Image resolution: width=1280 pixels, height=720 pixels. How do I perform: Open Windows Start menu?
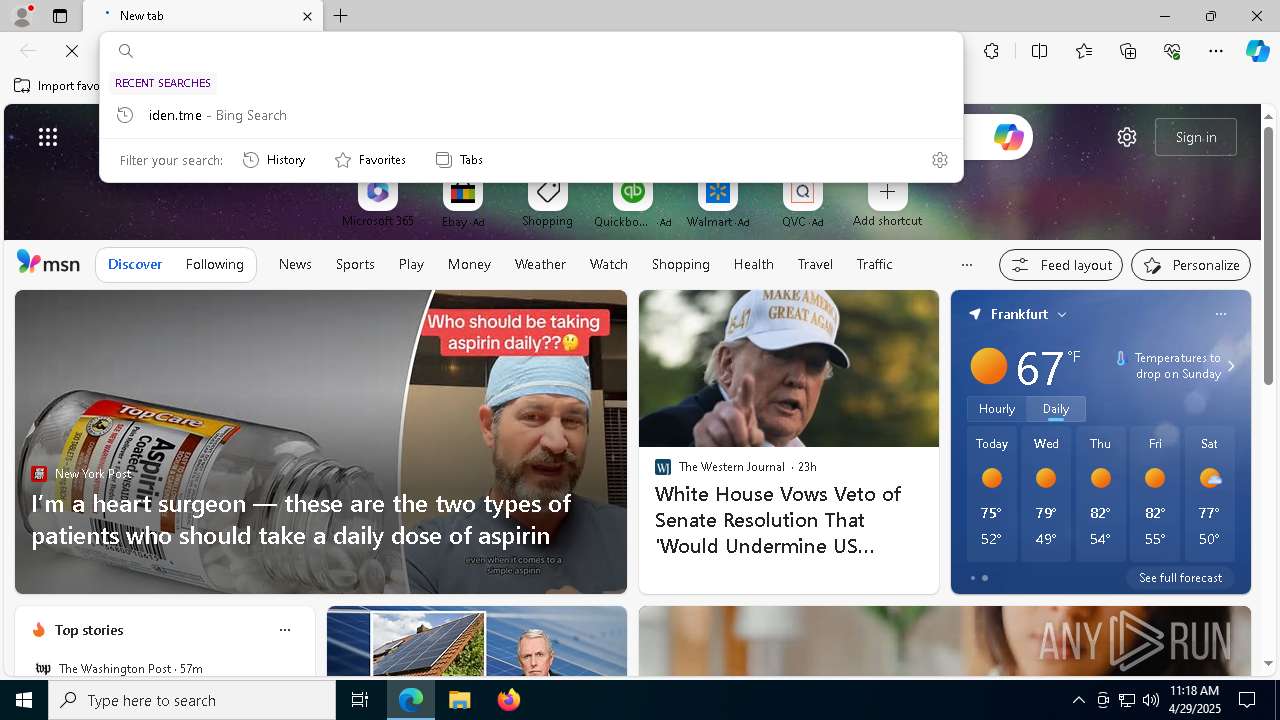pos(24,700)
